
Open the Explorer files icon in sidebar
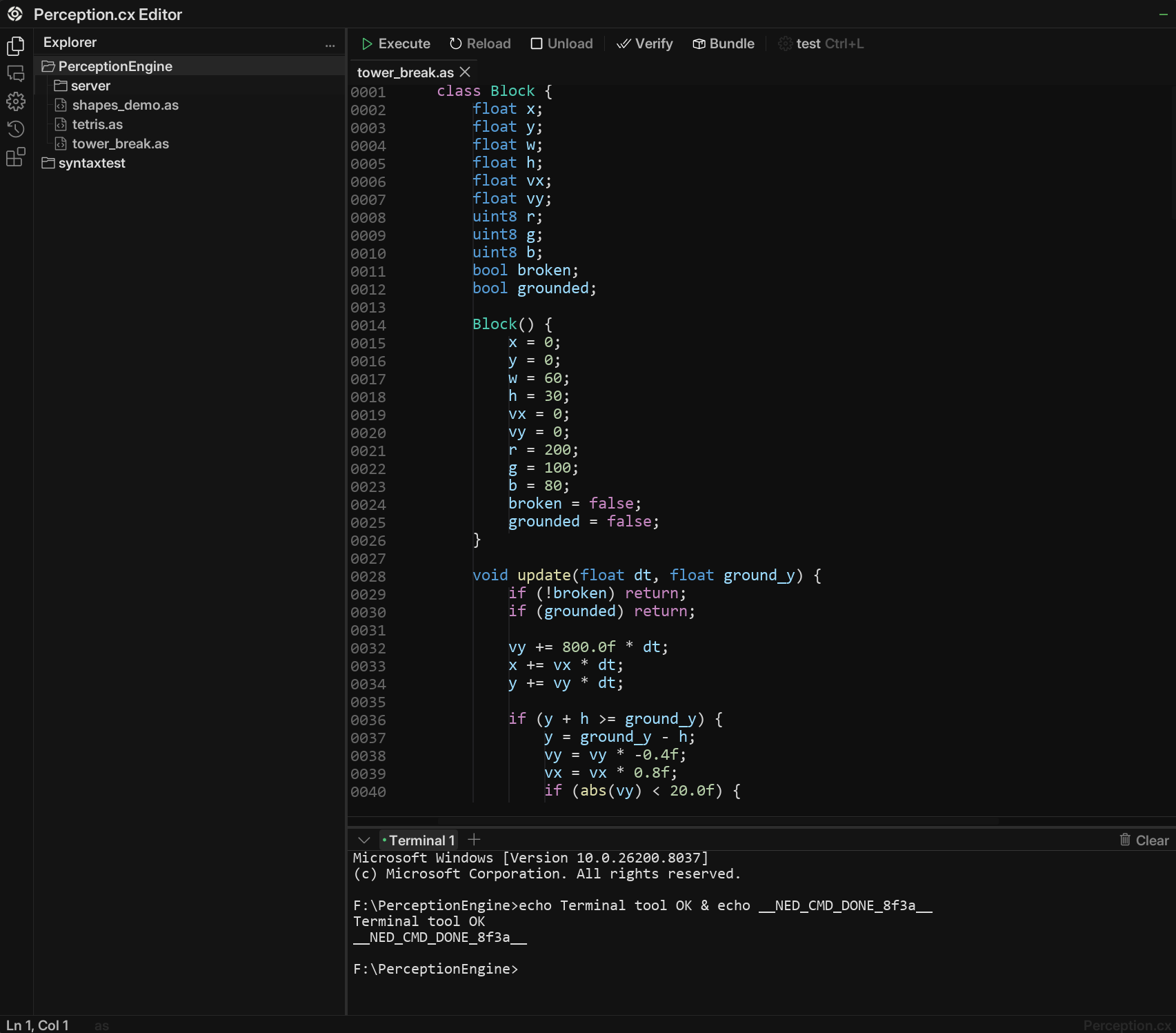pos(15,46)
